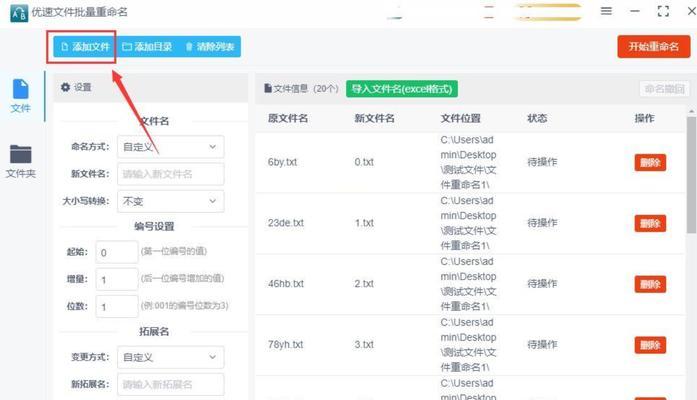This screenshot has width=697, height=400.
Task: Click the 添加文件 button
Action: tap(84, 47)
